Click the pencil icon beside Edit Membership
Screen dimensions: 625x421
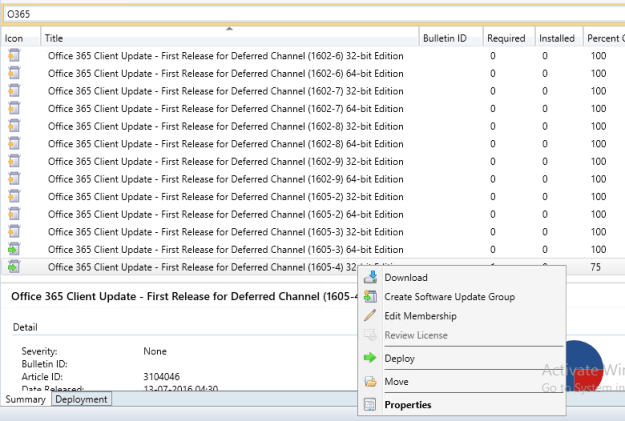370,315
